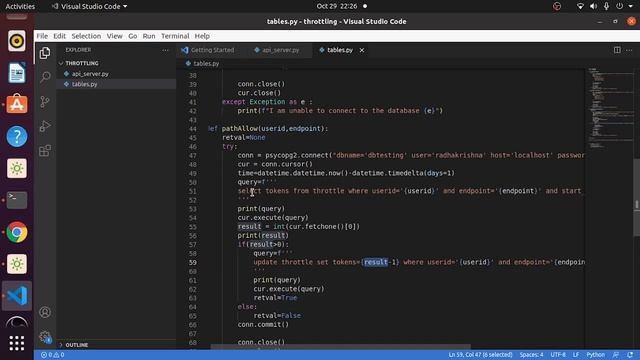Open the Run and Debug view
The image size is (640, 360).
(45, 126)
